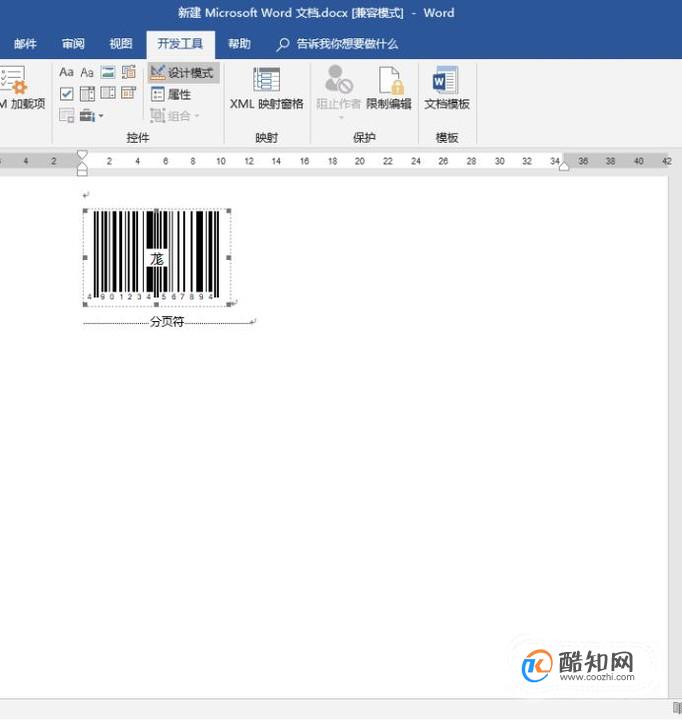Click the barcode's top-left resize handle
Viewport: 682px width, 720px height.
[85, 211]
